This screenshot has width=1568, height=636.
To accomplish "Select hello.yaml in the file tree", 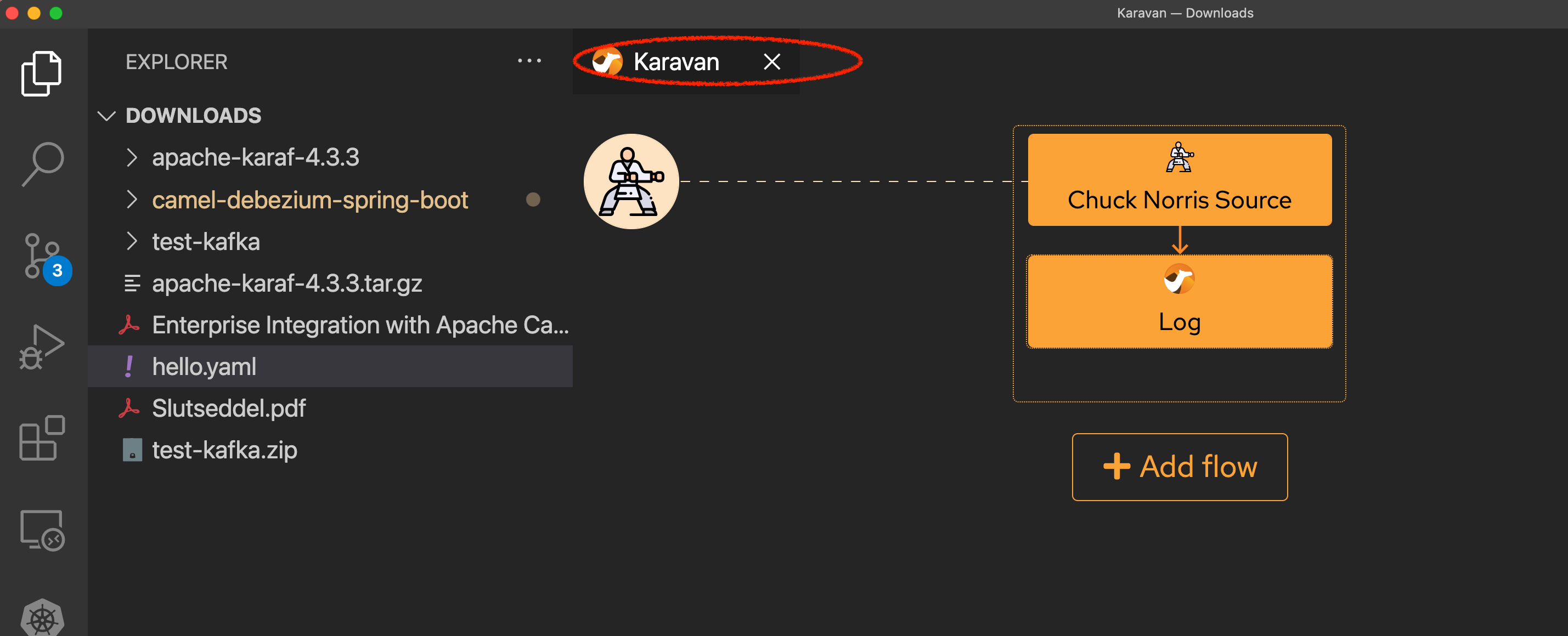I will [x=204, y=366].
